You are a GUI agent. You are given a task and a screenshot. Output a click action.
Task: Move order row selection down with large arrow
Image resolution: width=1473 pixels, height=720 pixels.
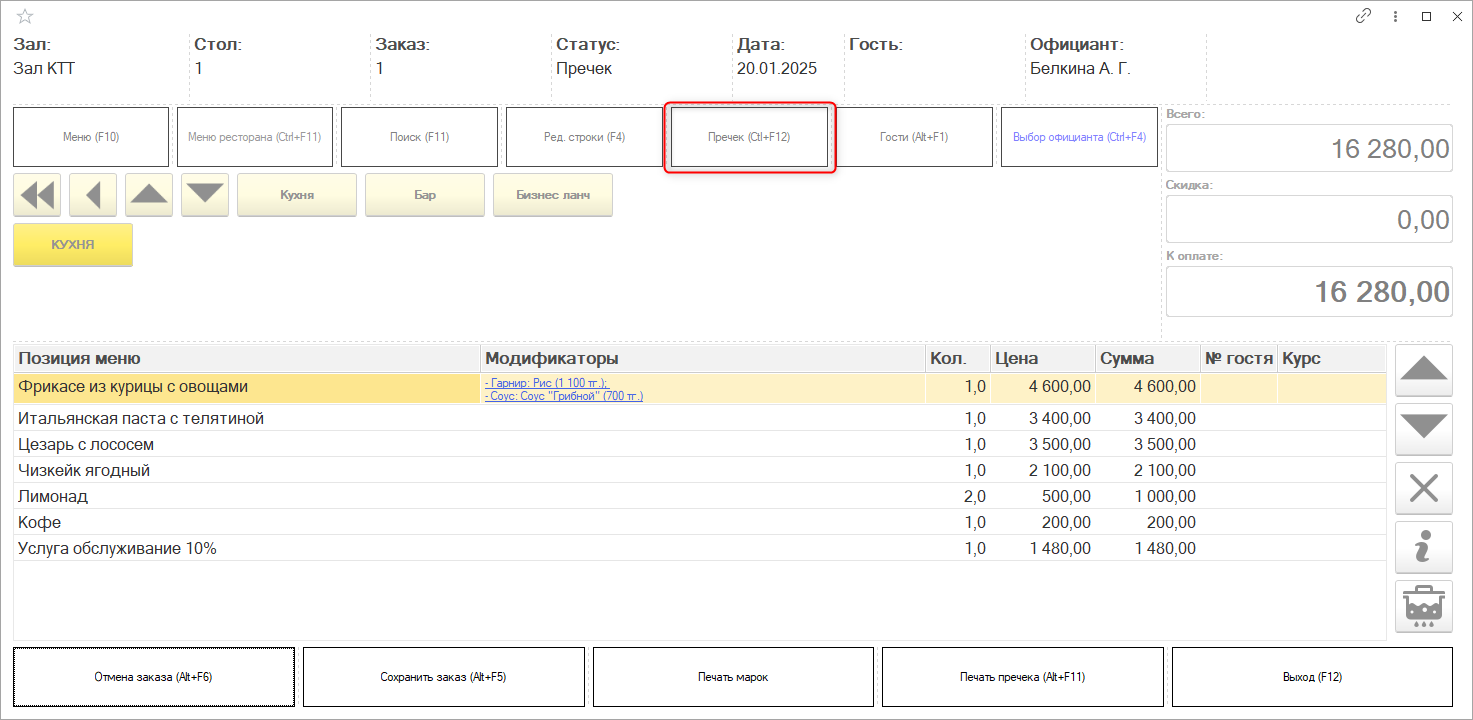pos(1423,429)
